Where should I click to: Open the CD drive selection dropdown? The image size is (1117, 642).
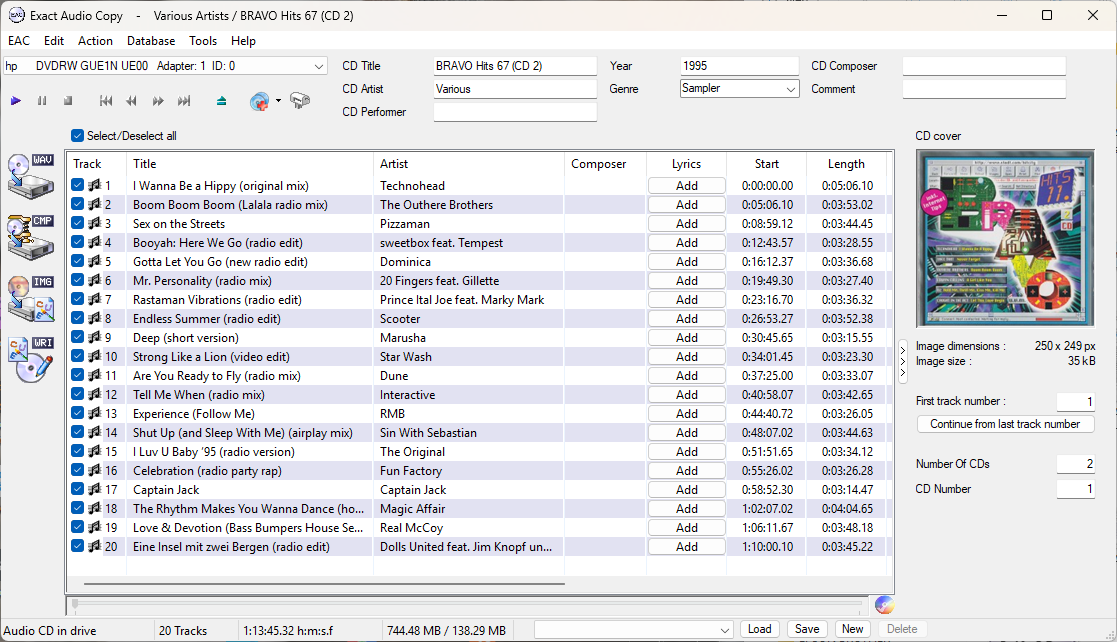(x=319, y=67)
